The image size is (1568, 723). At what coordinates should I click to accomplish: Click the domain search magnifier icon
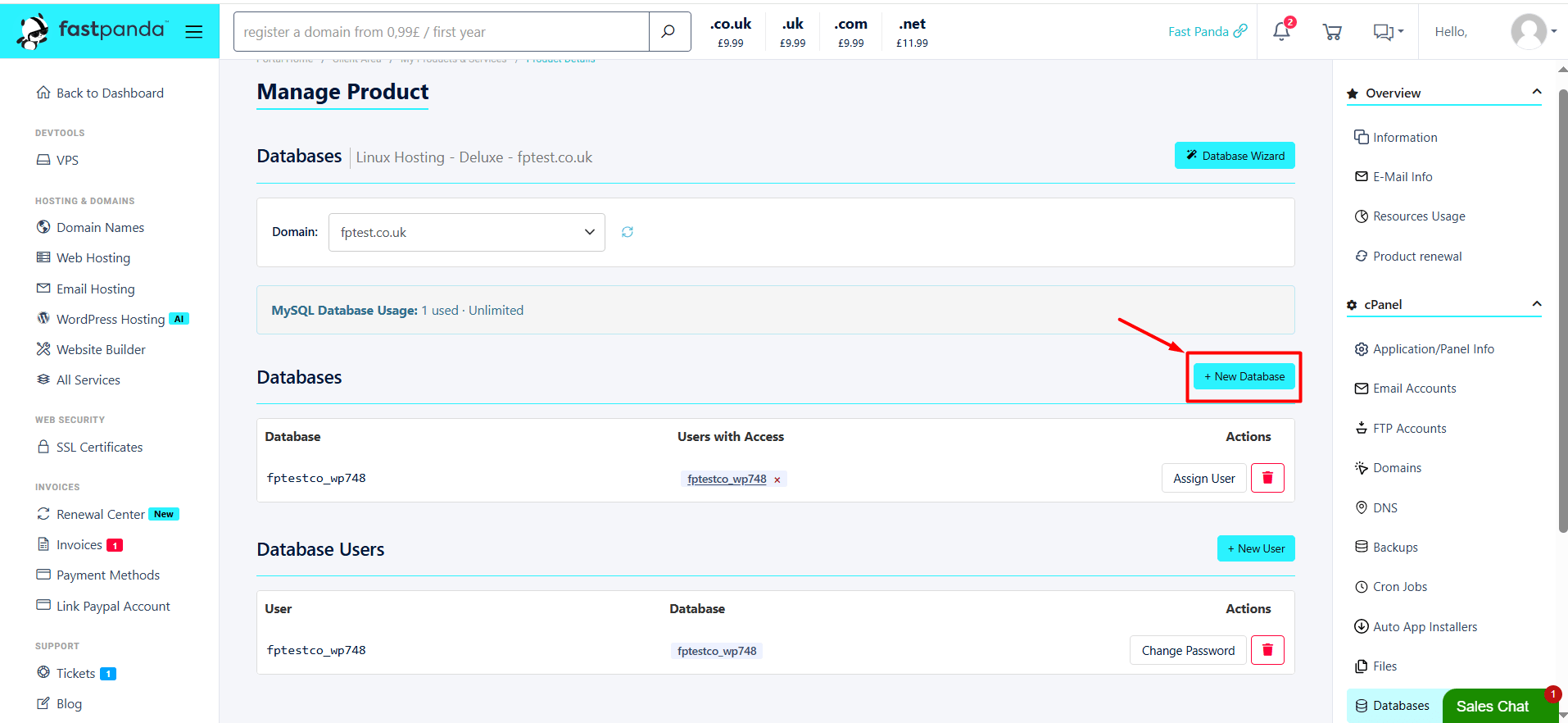coord(669,32)
